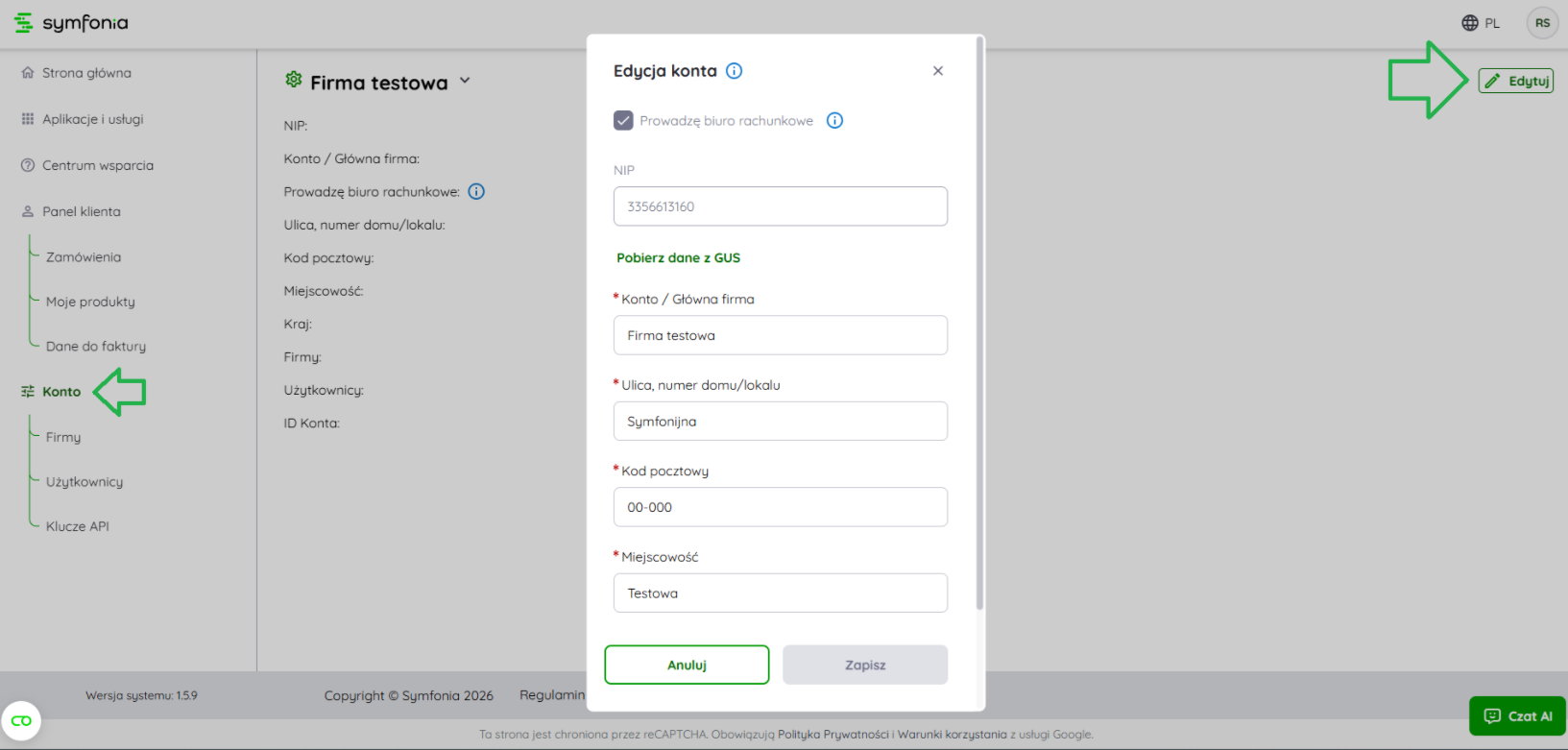Open the RS user avatar menu
This screenshot has width=1568, height=750.
click(x=1542, y=23)
